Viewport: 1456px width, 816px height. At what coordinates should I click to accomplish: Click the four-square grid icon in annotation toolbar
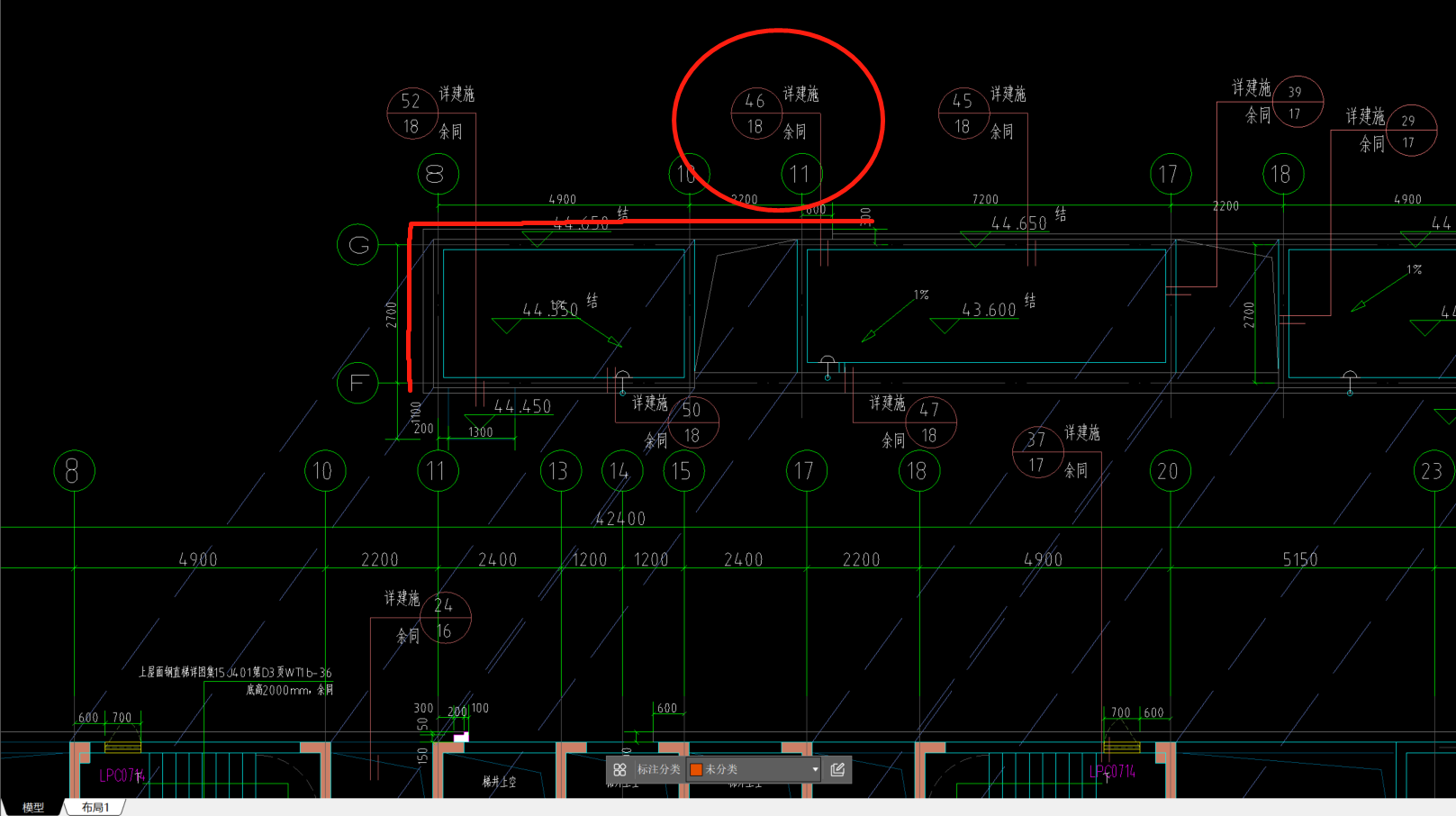coord(619,769)
